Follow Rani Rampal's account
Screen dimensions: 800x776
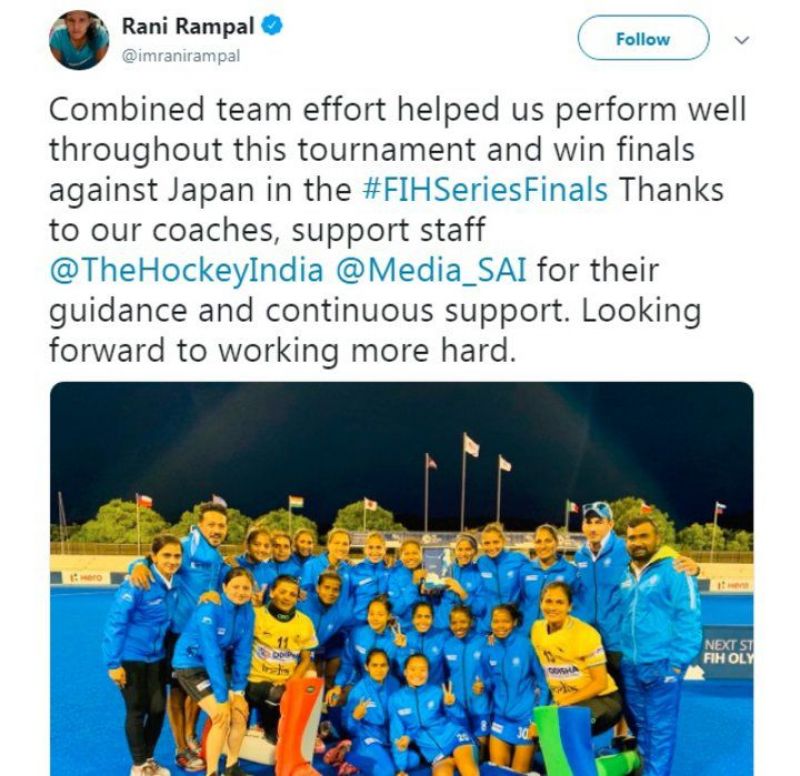pos(643,38)
